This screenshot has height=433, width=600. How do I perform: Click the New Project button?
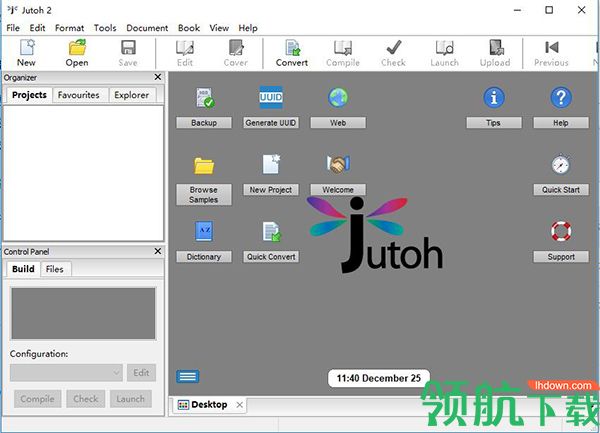[x=271, y=190]
